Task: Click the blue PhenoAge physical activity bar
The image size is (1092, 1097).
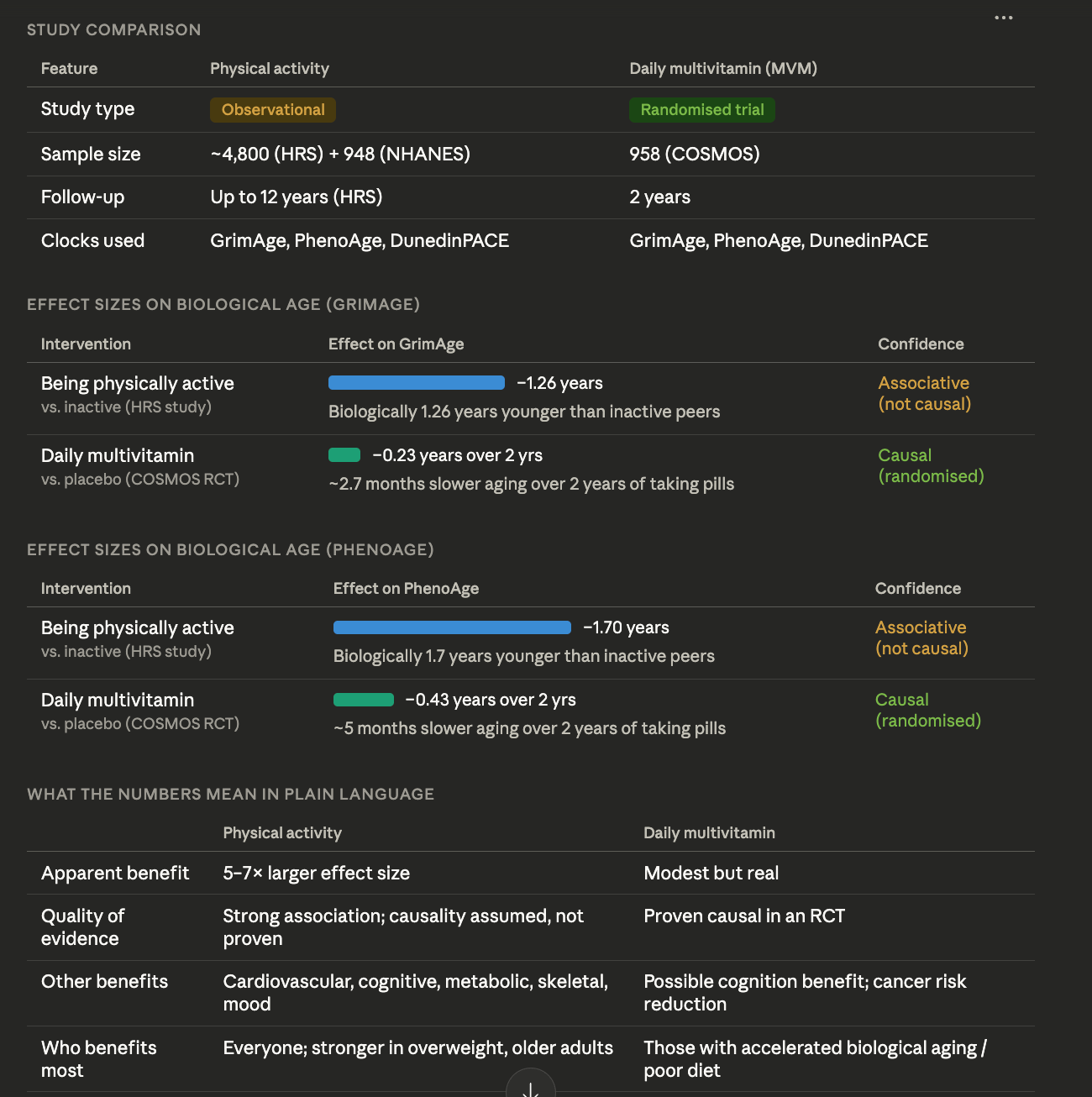Action: [x=452, y=627]
